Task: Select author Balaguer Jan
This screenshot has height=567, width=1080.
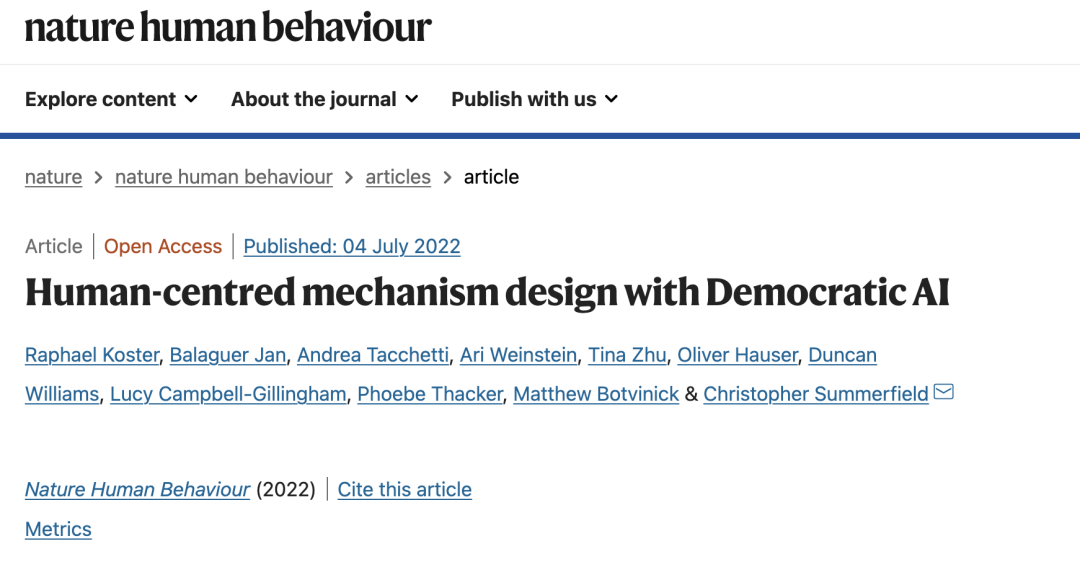Action: click(228, 355)
